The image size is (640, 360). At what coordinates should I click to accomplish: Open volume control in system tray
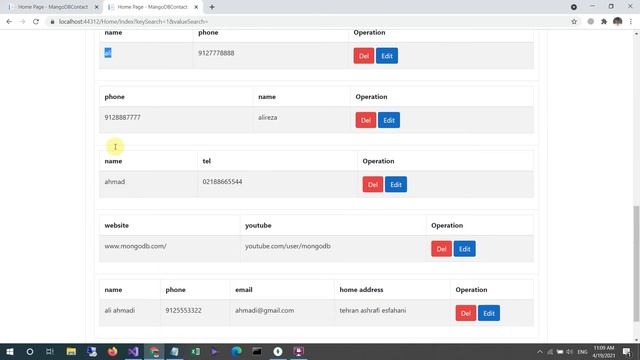click(570, 352)
